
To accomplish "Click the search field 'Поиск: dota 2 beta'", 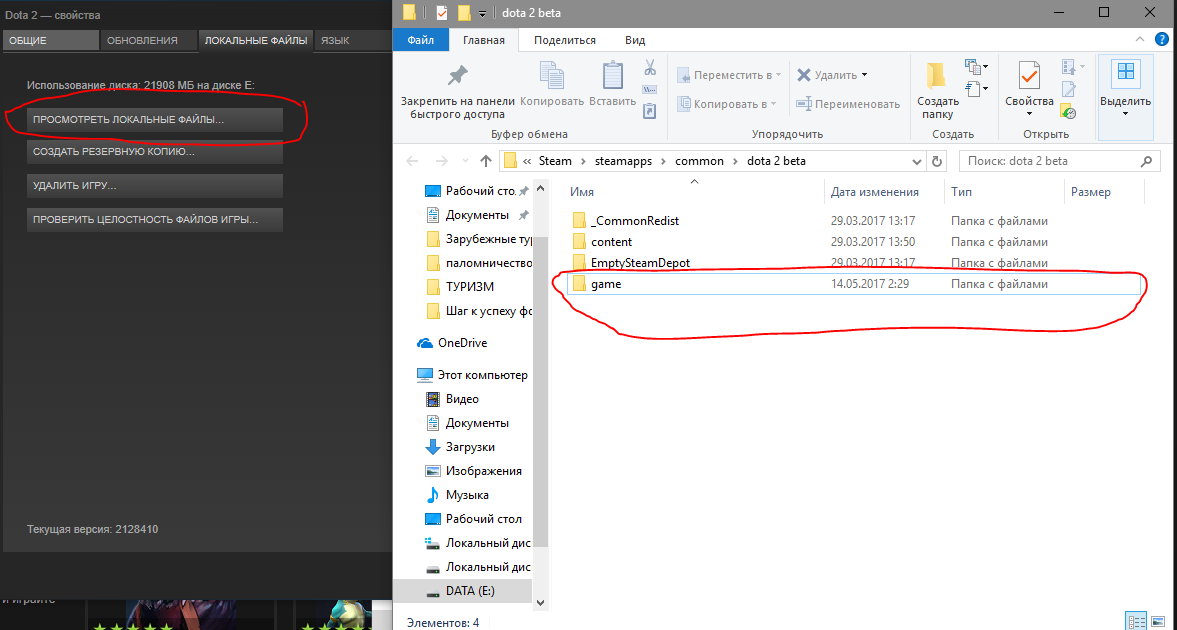I will coord(1050,161).
